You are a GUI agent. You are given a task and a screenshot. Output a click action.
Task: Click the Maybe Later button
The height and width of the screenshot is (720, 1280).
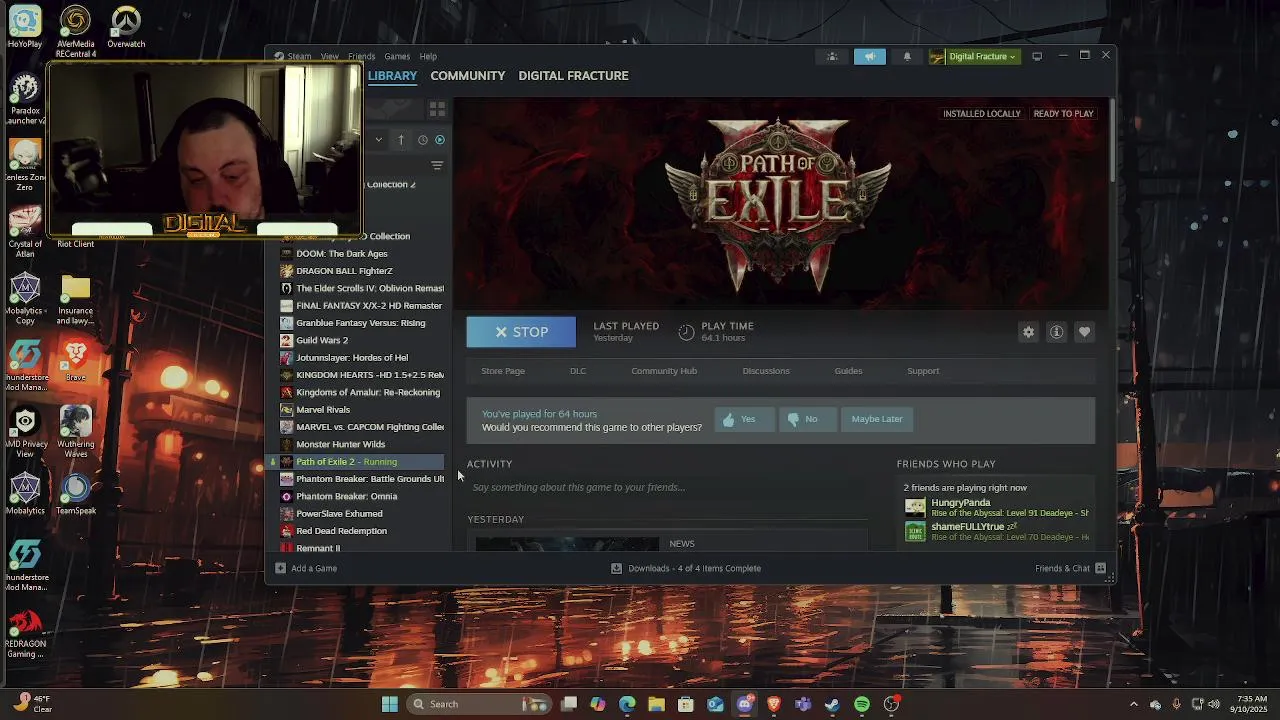[x=877, y=419]
